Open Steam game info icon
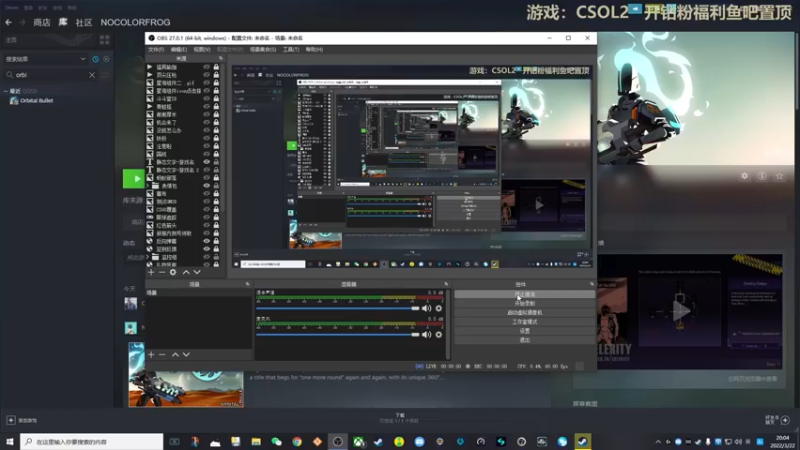The width and height of the screenshot is (800, 450). point(762,176)
